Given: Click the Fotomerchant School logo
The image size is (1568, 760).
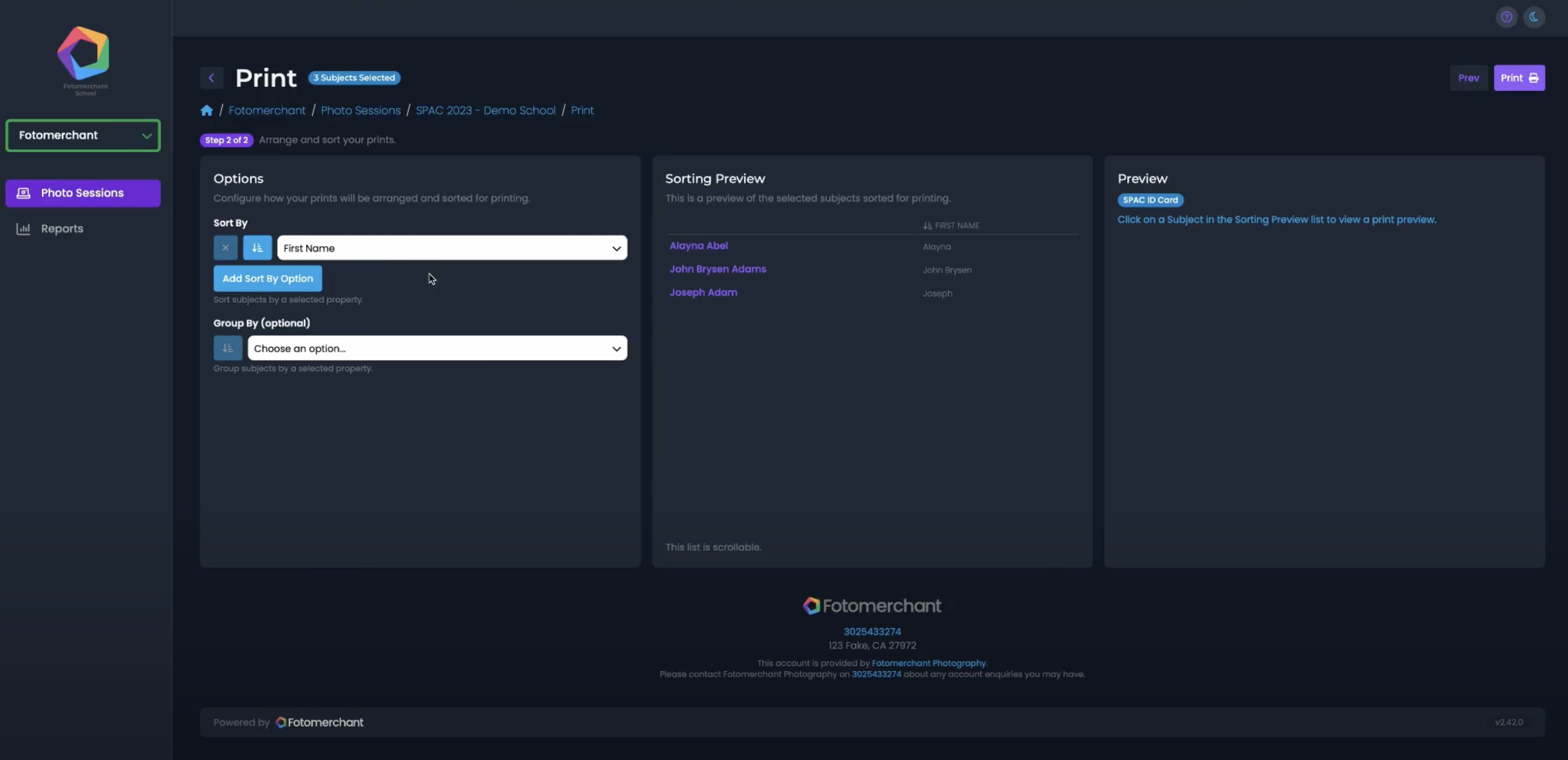Looking at the screenshot, I should coord(84,61).
